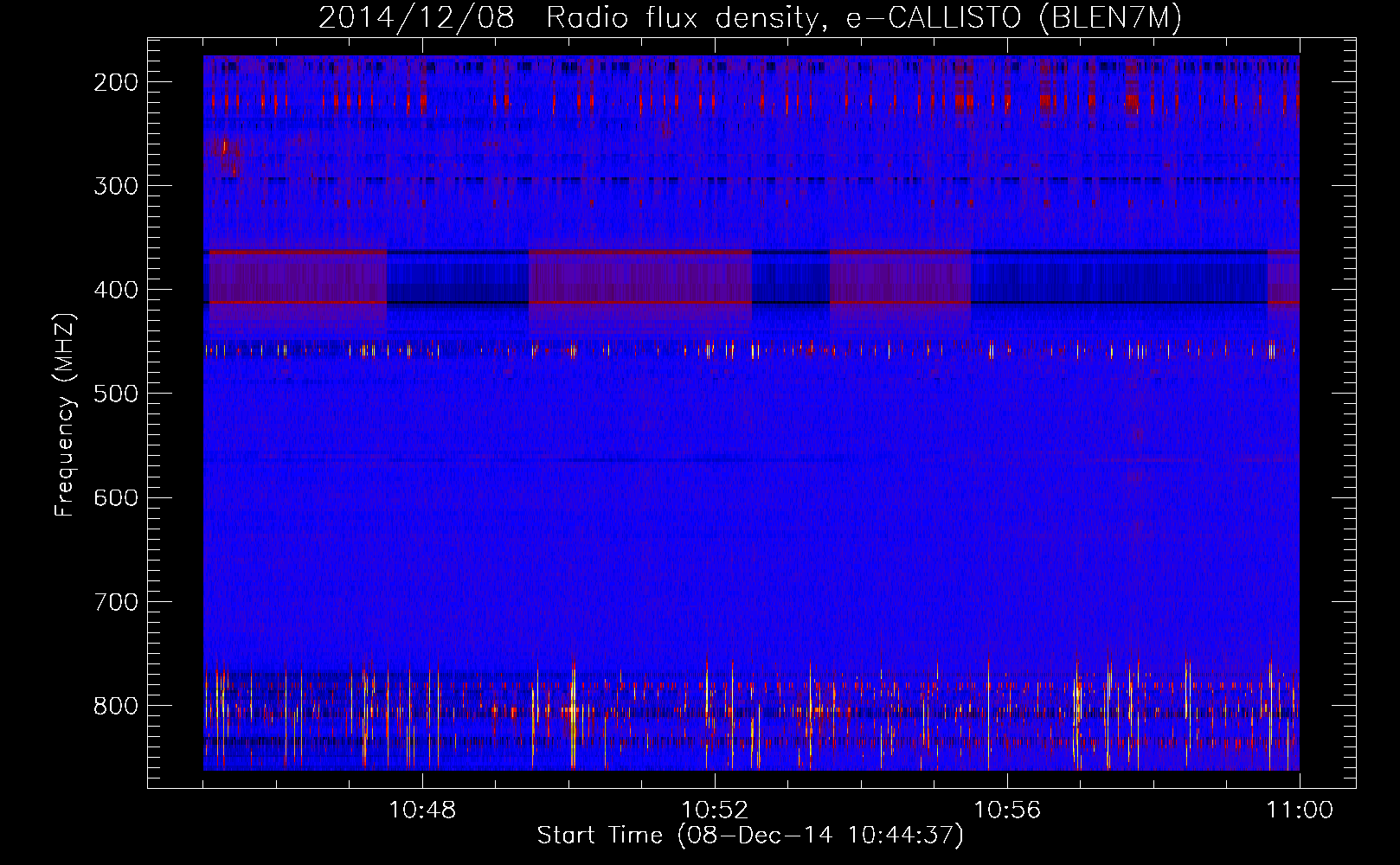Click the 300 frequency tick label
Image resolution: width=1400 pixels, height=865 pixels.
point(115,186)
